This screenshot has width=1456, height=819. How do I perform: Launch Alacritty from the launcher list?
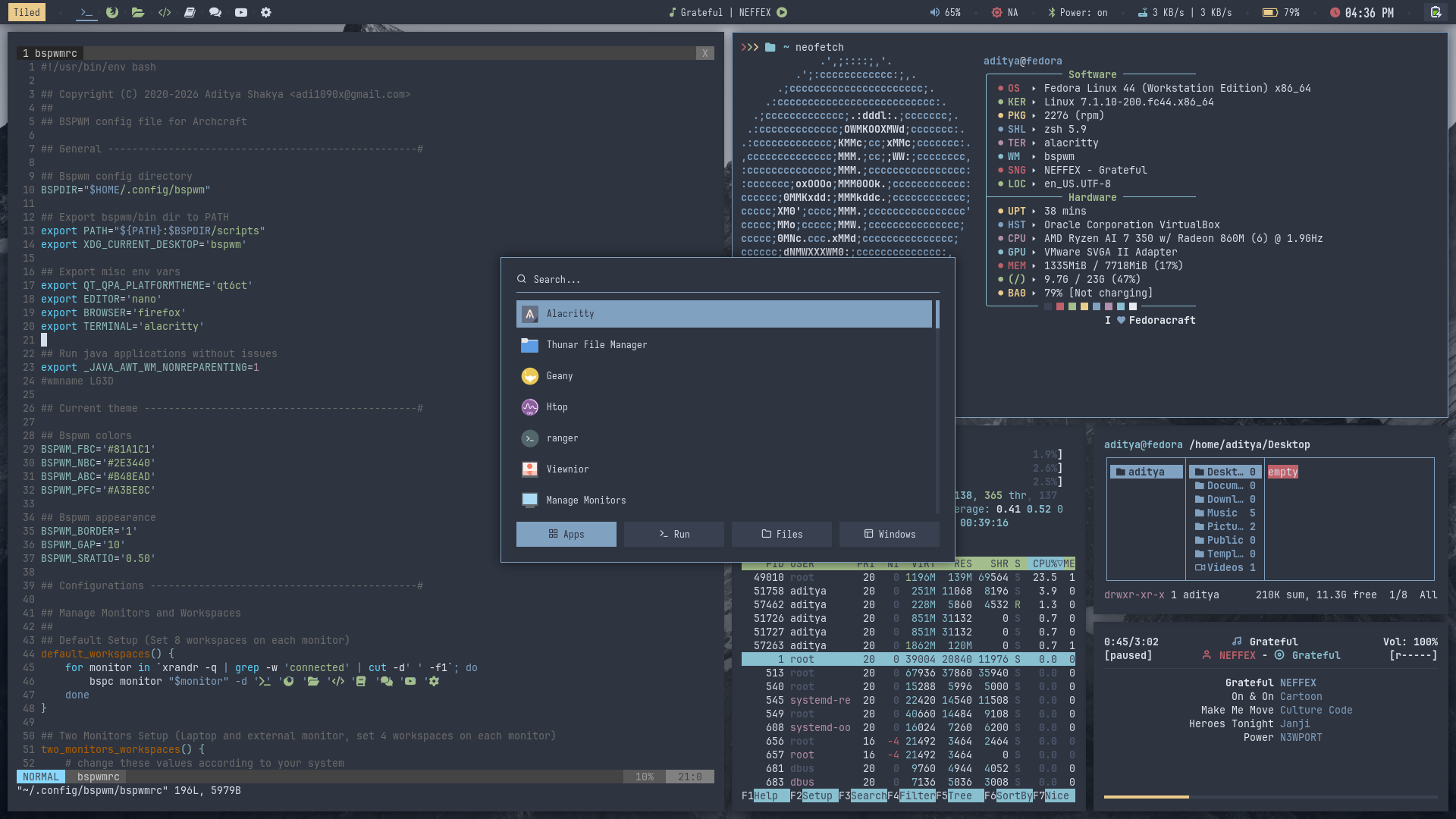pyautogui.click(x=724, y=314)
